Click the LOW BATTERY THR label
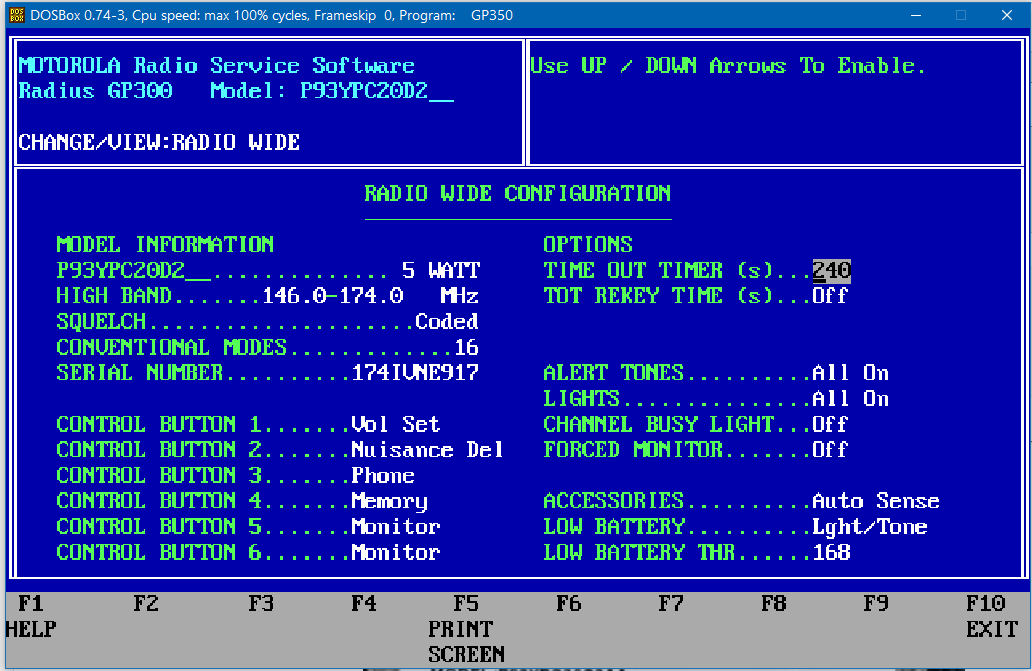1032x671 pixels. coord(639,553)
